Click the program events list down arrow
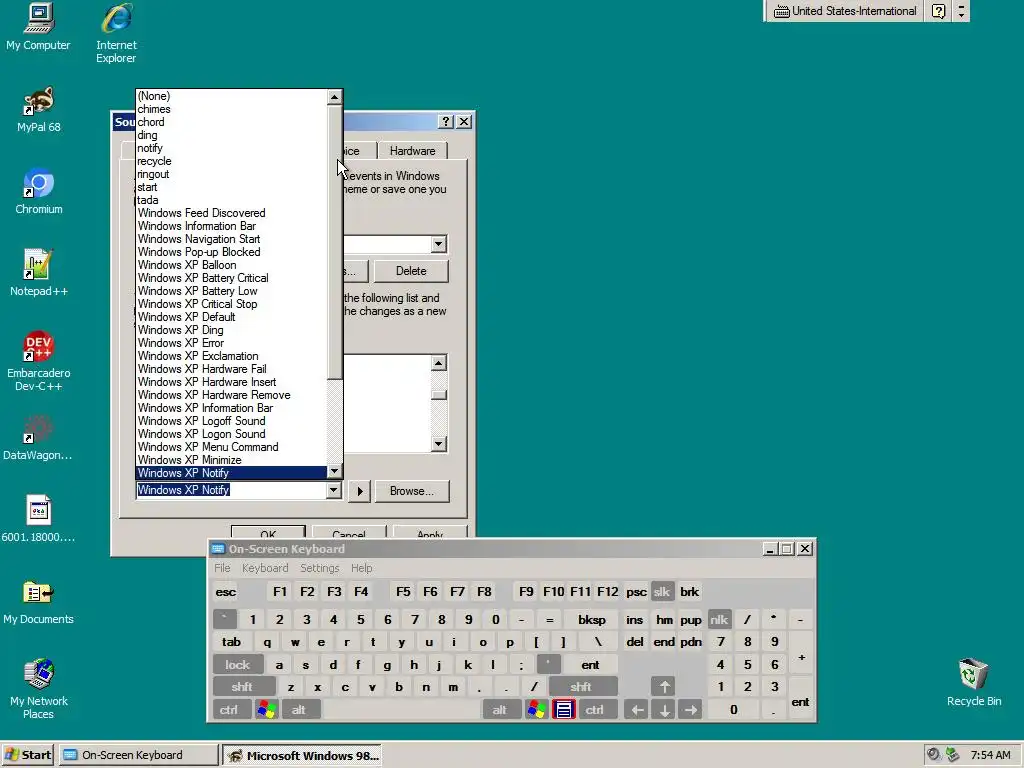This screenshot has width=1024, height=768. point(439,444)
